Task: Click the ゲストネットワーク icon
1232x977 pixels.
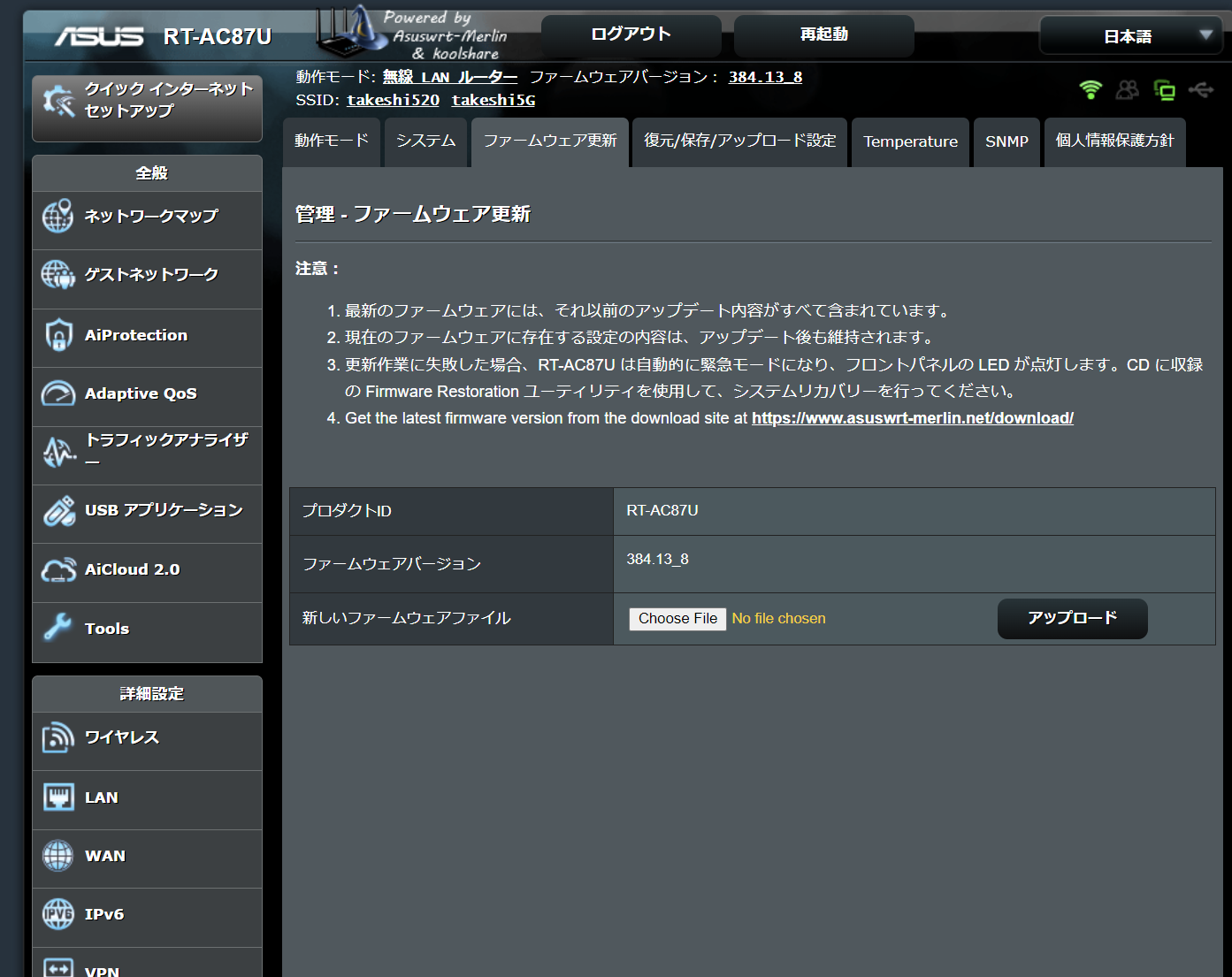Action: tap(58, 275)
